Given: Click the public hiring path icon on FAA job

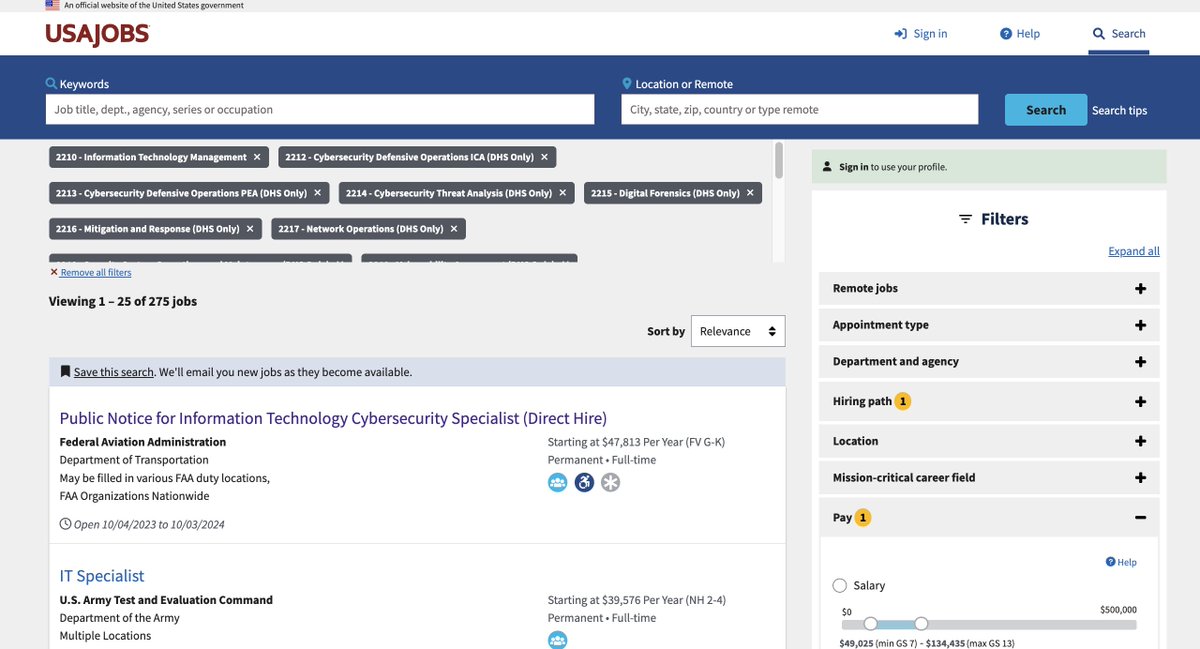Looking at the screenshot, I should pos(558,483).
